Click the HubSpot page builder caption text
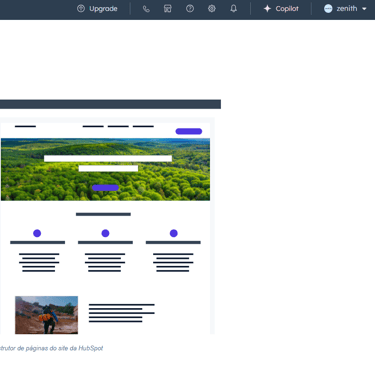 [x=52, y=348]
